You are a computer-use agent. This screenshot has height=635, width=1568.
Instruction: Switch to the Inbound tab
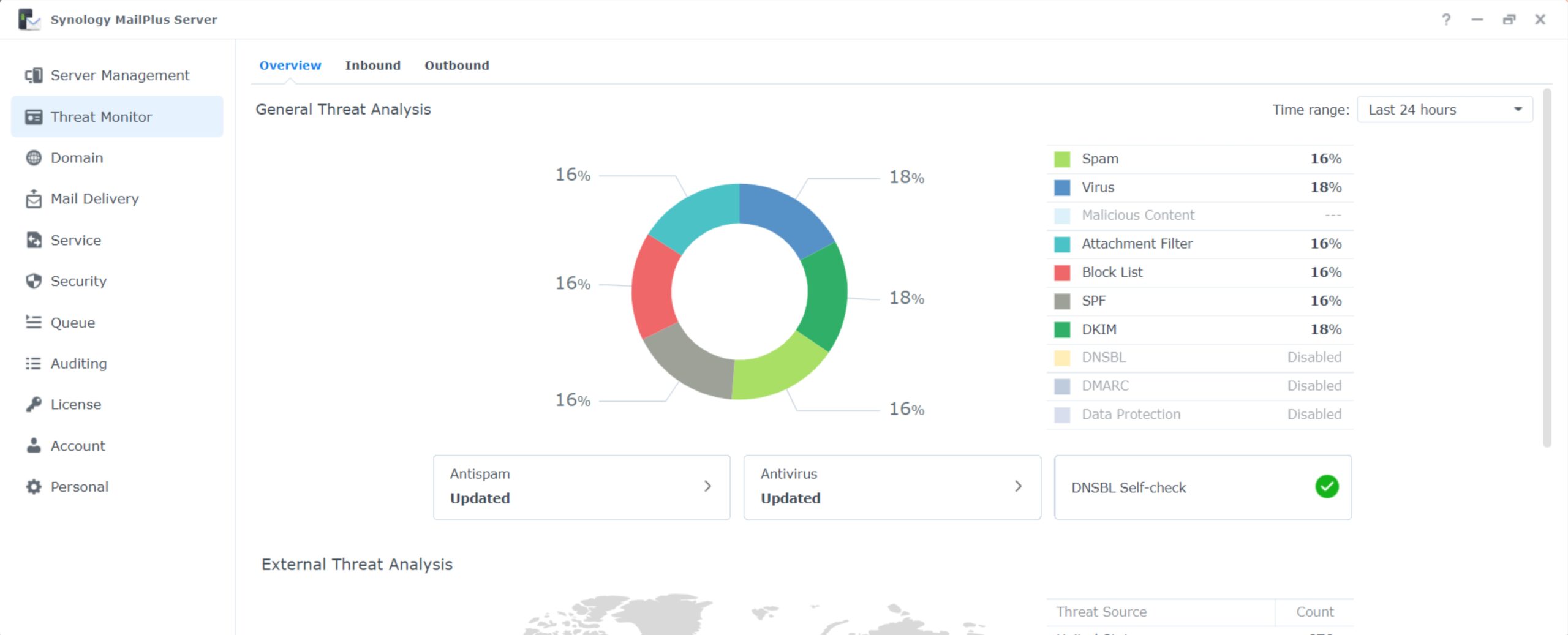372,66
